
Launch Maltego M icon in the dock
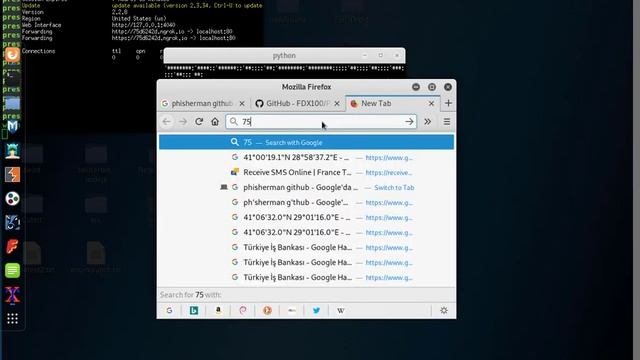[x=12, y=127]
